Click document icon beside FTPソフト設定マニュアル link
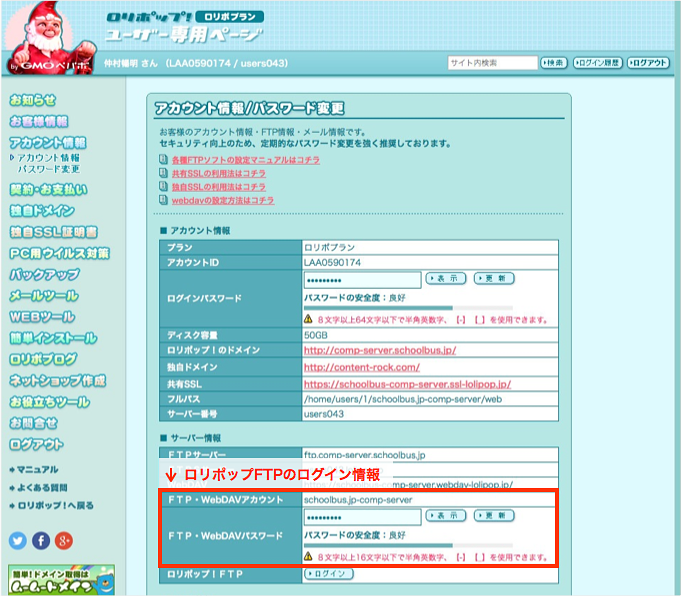The width and height of the screenshot is (681, 596). [x=163, y=159]
